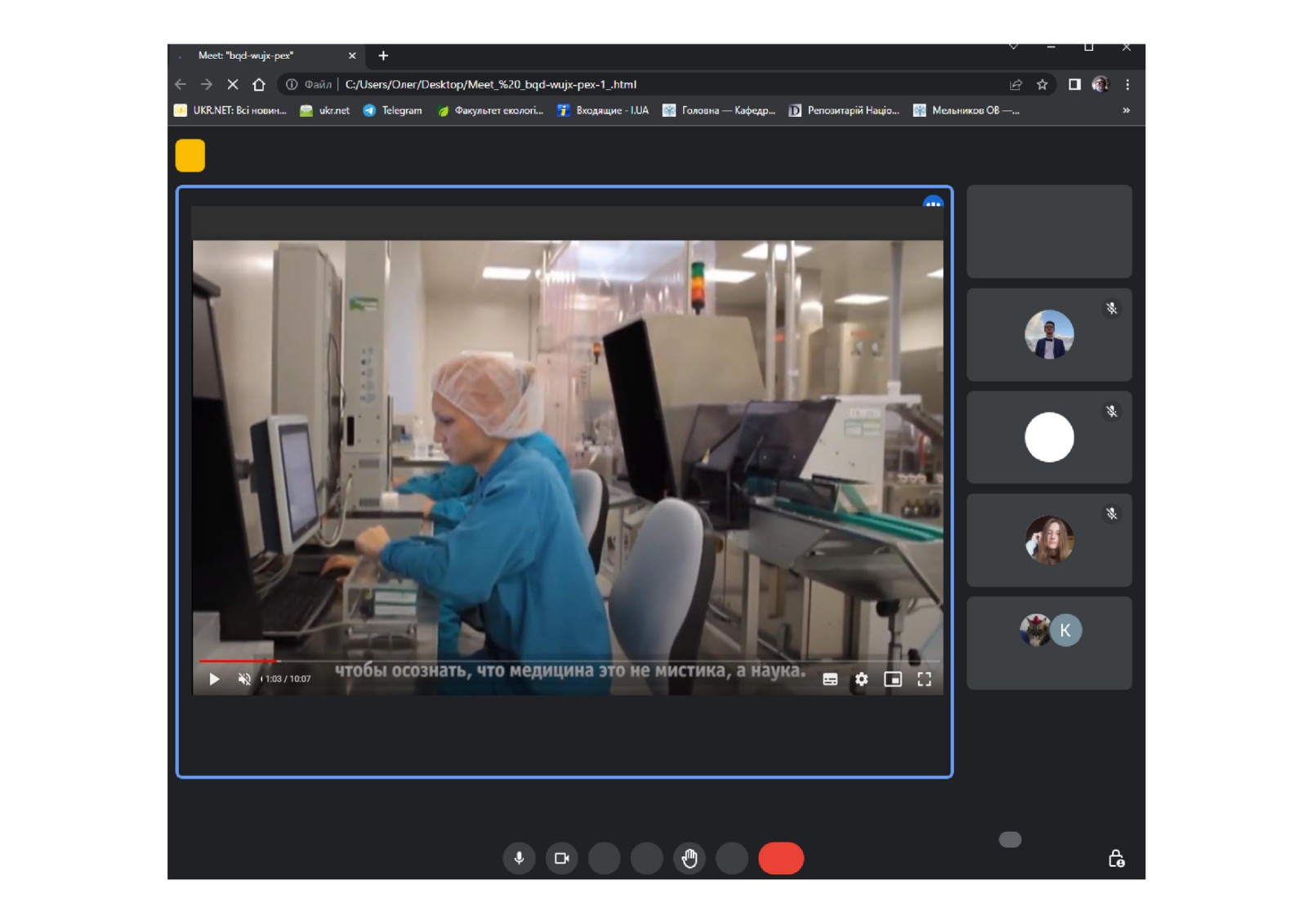Toggle video subtitles button

pyautogui.click(x=830, y=680)
